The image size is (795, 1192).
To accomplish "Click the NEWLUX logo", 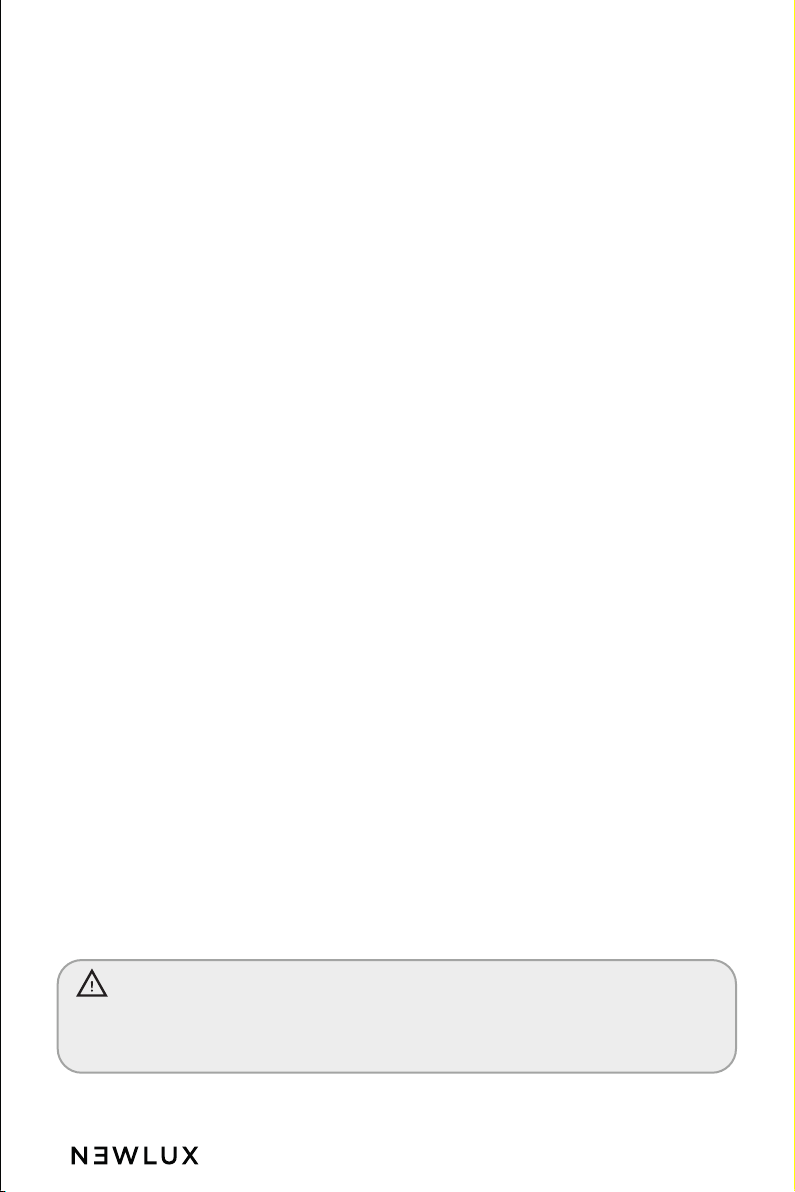I will click(x=135, y=1156).
